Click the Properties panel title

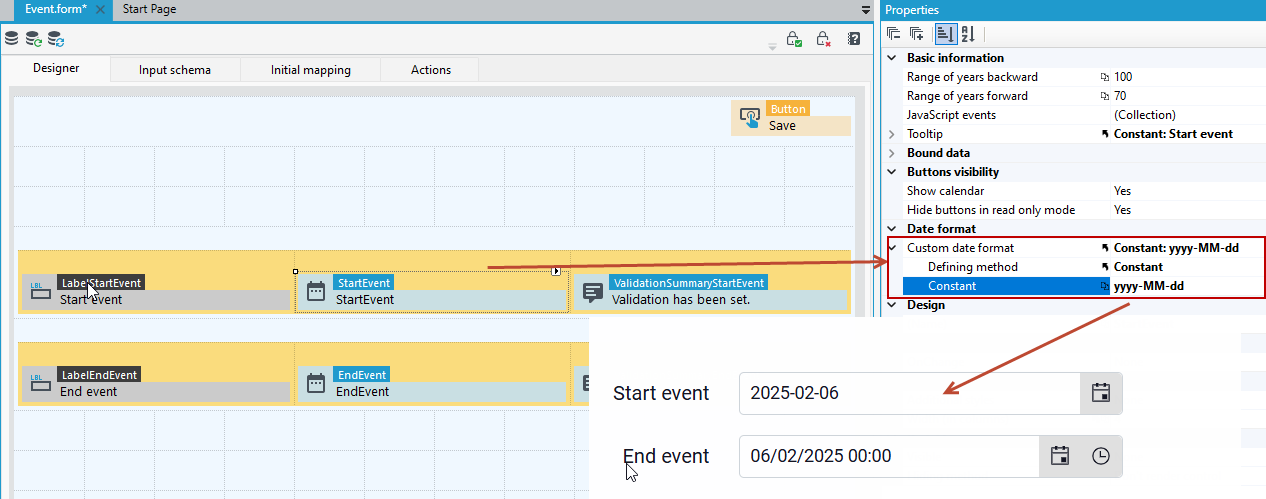tap(912, 10)
